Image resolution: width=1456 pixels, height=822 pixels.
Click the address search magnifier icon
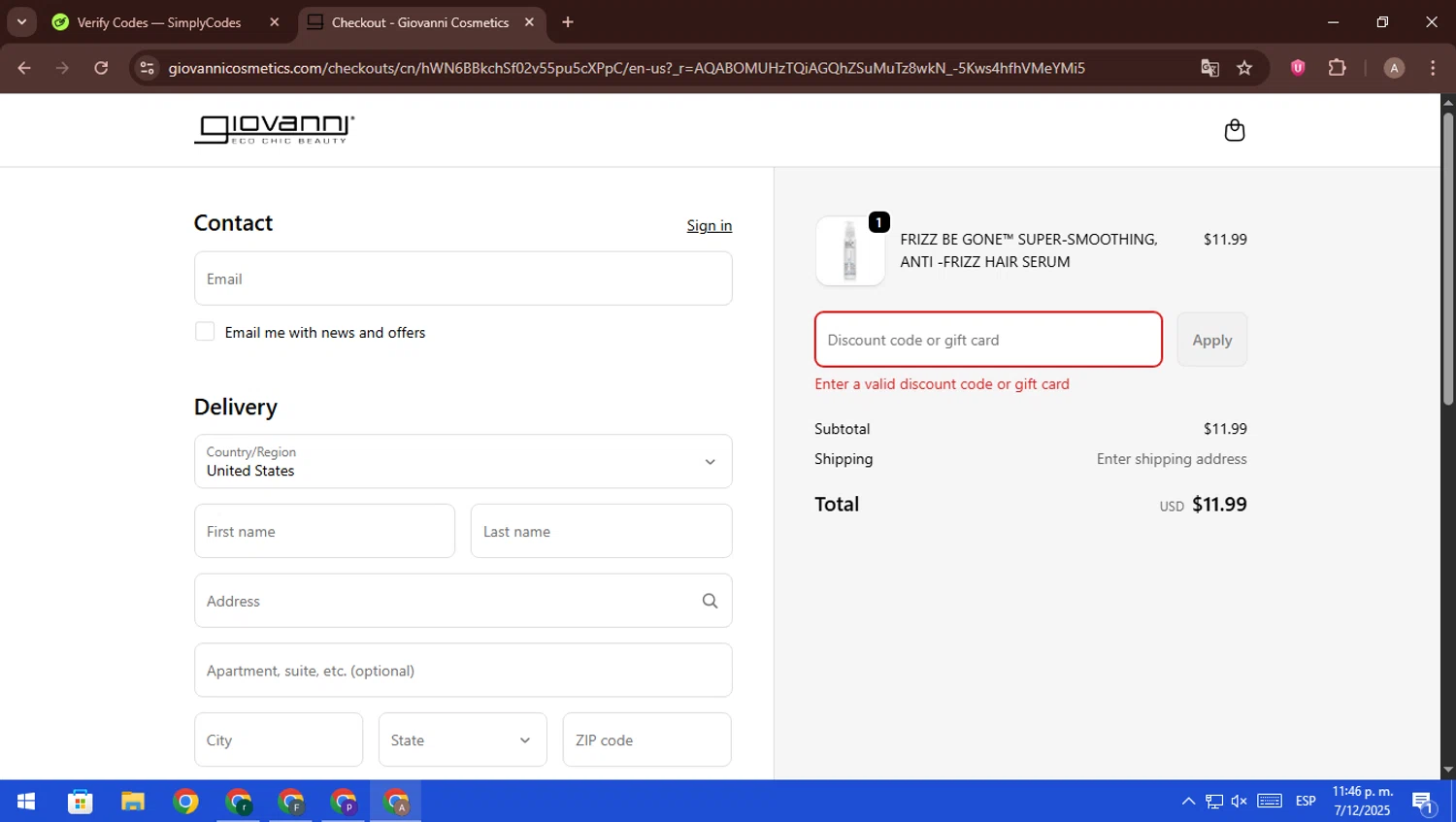point(710,601)
